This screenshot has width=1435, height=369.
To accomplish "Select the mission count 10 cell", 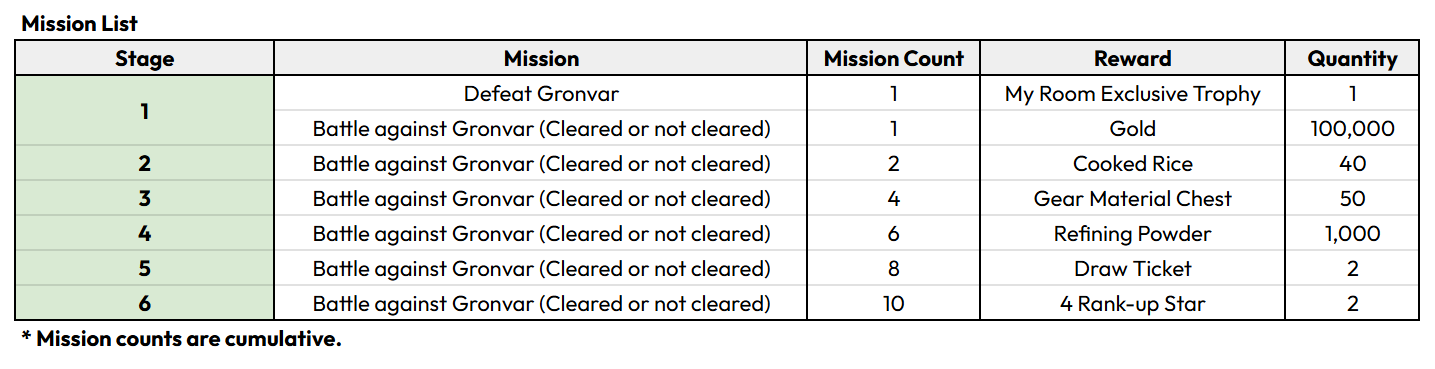I will (893, 303).
